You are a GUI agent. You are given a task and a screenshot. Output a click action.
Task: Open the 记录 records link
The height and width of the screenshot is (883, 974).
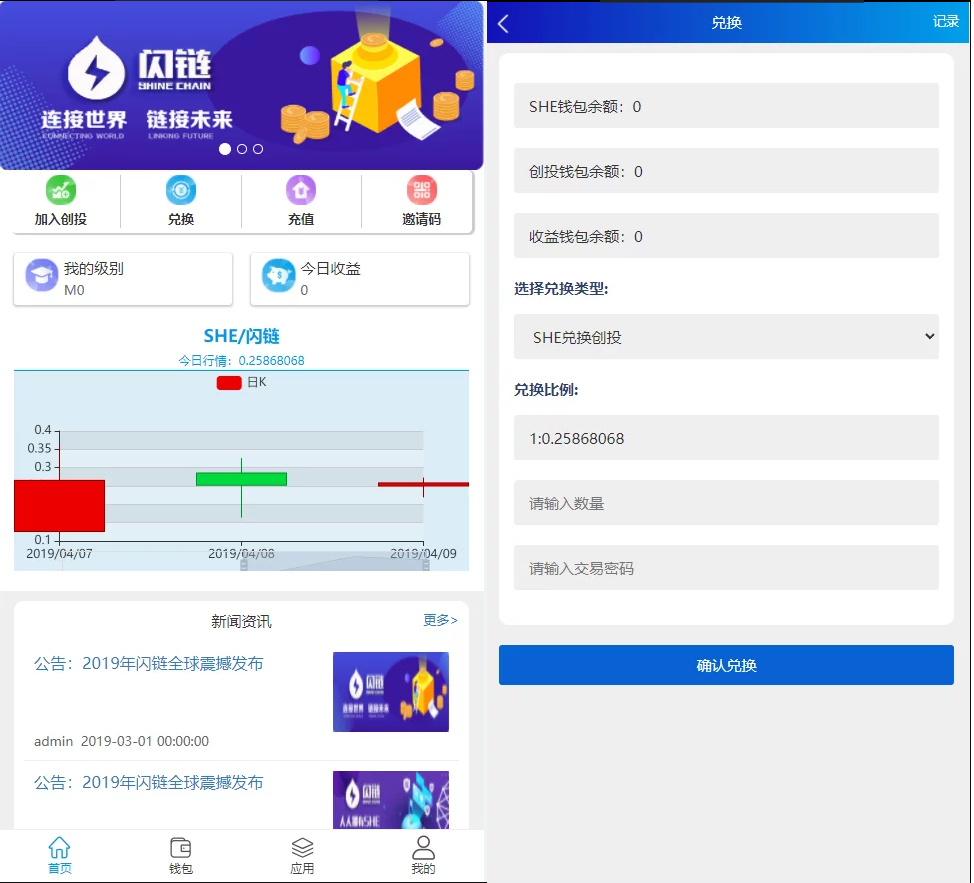(945, 22)
